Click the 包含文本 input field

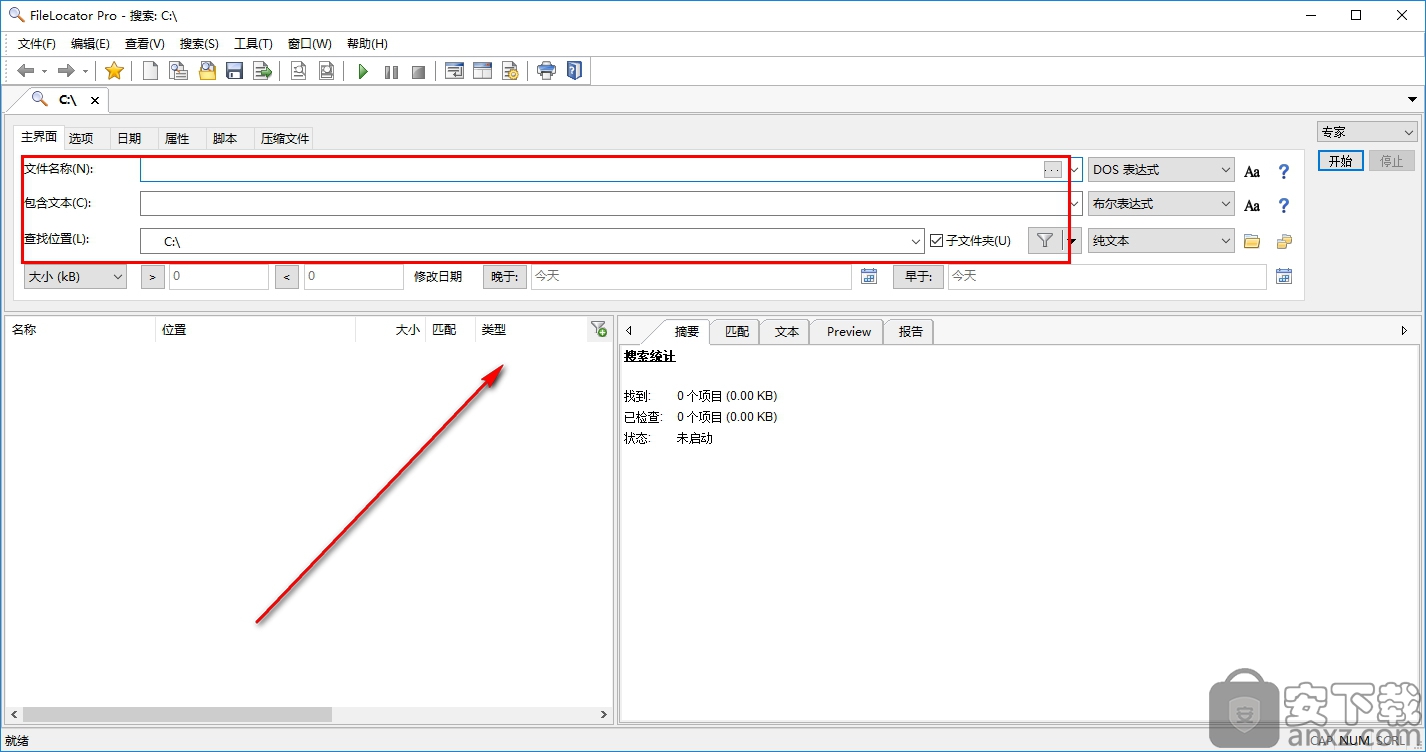(x=603, y=203)
